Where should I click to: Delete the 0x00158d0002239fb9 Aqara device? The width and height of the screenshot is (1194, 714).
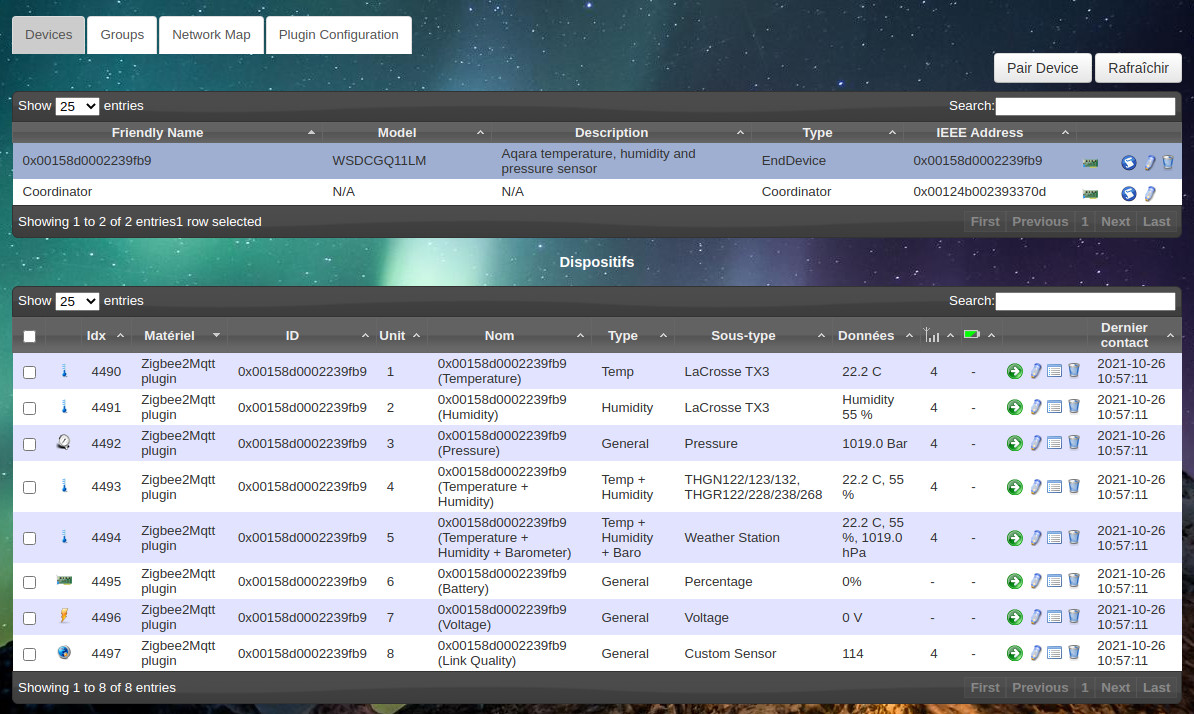tap(1168, 162)
